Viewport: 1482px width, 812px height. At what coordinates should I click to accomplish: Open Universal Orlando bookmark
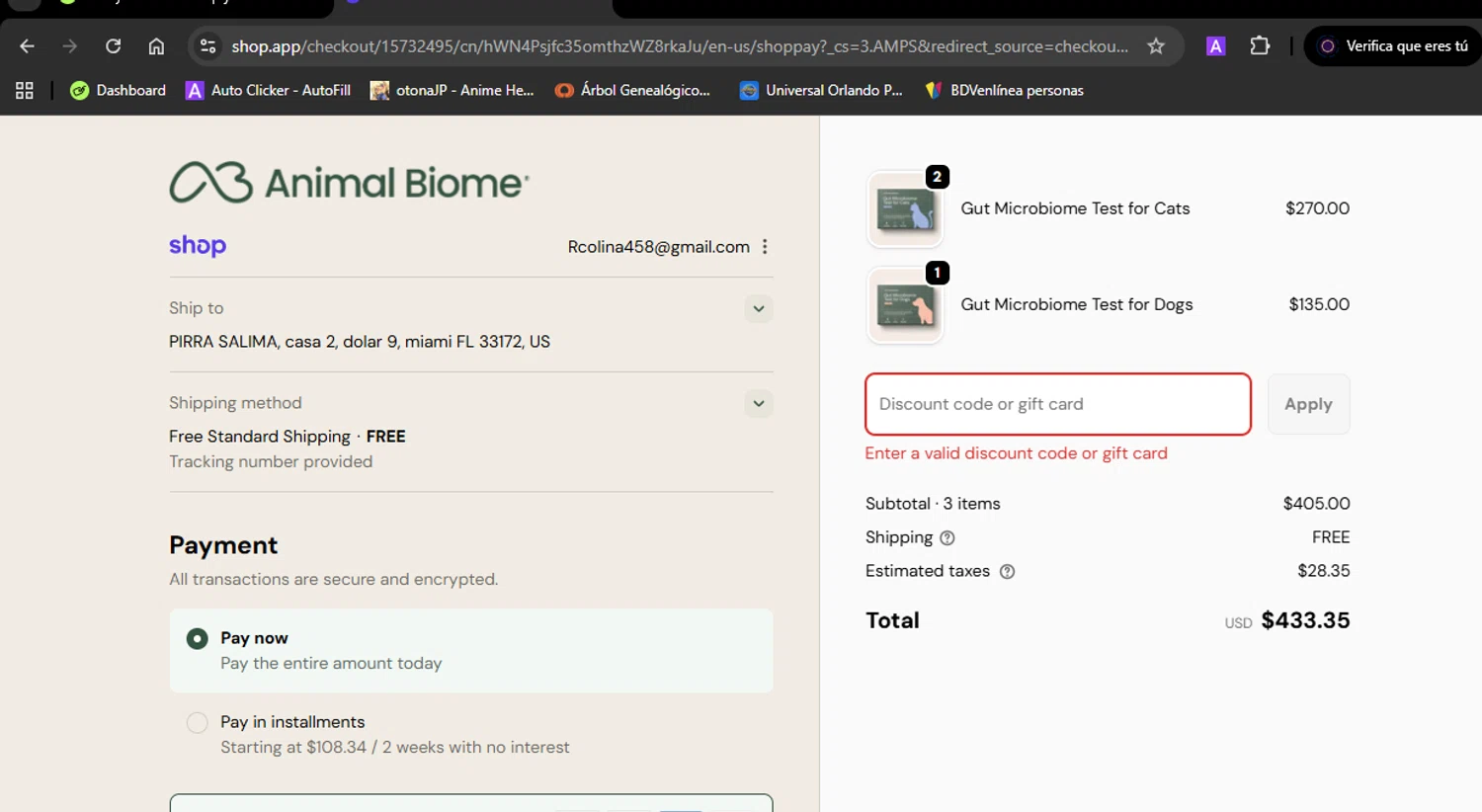pyautogui.click(x=822, y=90)
